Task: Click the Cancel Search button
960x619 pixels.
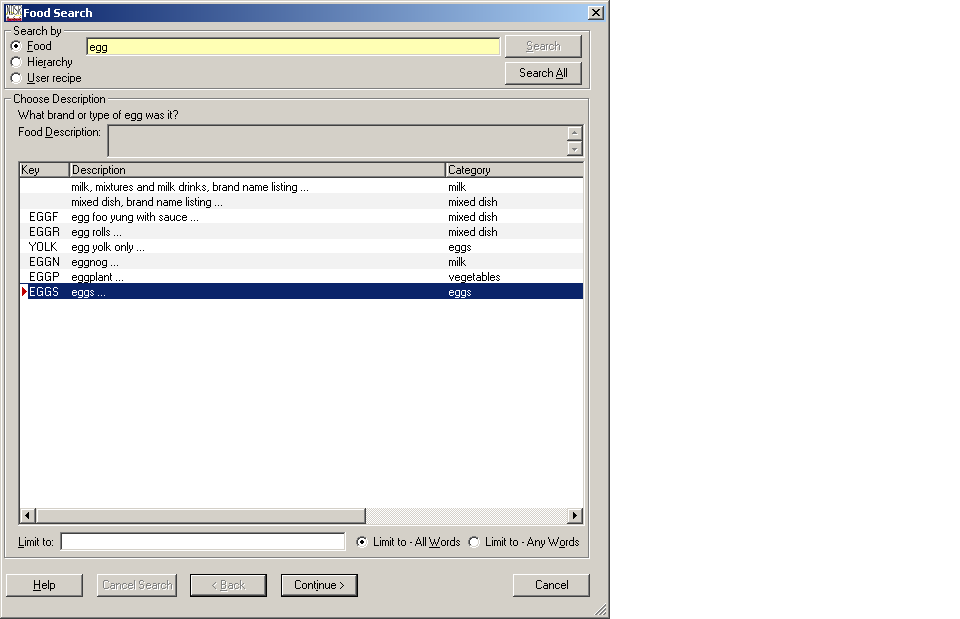Action: 137,585
